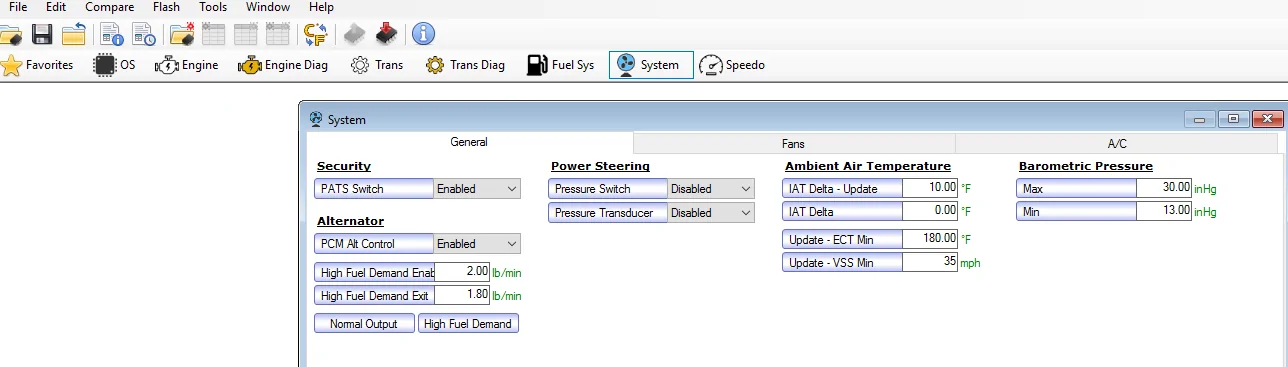Save the file with floppy disk icon
The image size is (1288, 367).
(x=42, y=35)
